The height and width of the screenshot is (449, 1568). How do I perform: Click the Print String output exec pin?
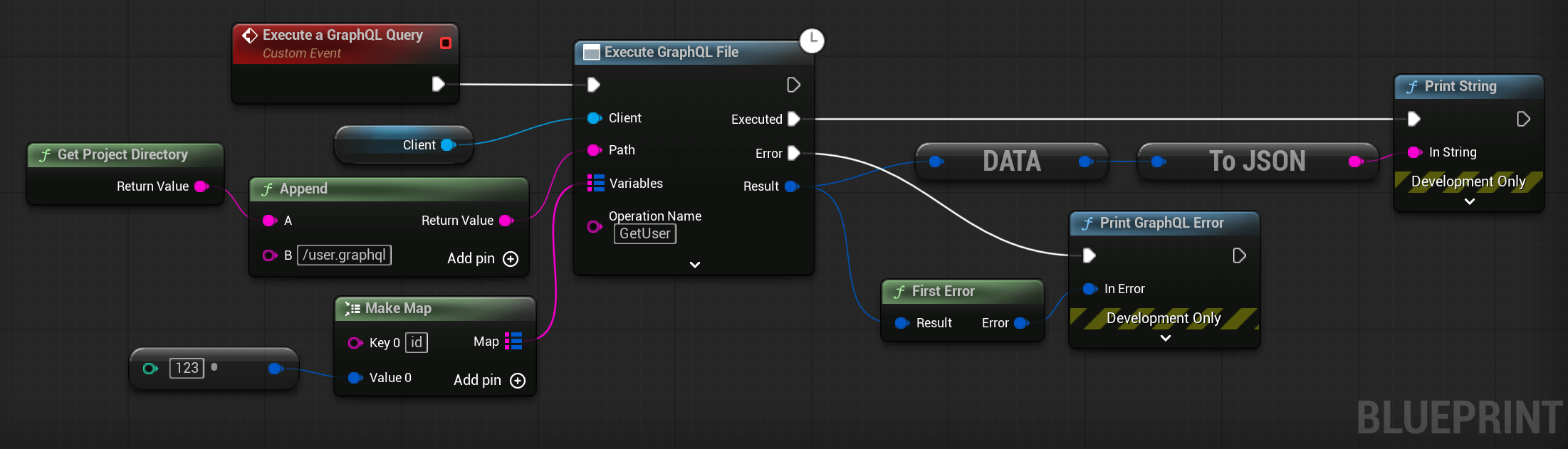coord(1523,119)
